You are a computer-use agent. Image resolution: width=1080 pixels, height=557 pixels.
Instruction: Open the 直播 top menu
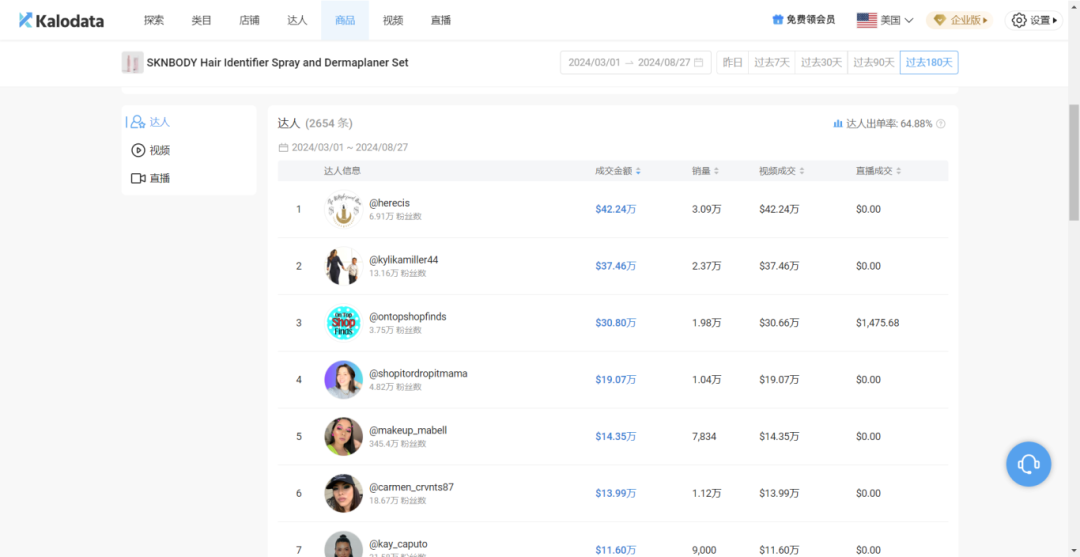point(440,20)
